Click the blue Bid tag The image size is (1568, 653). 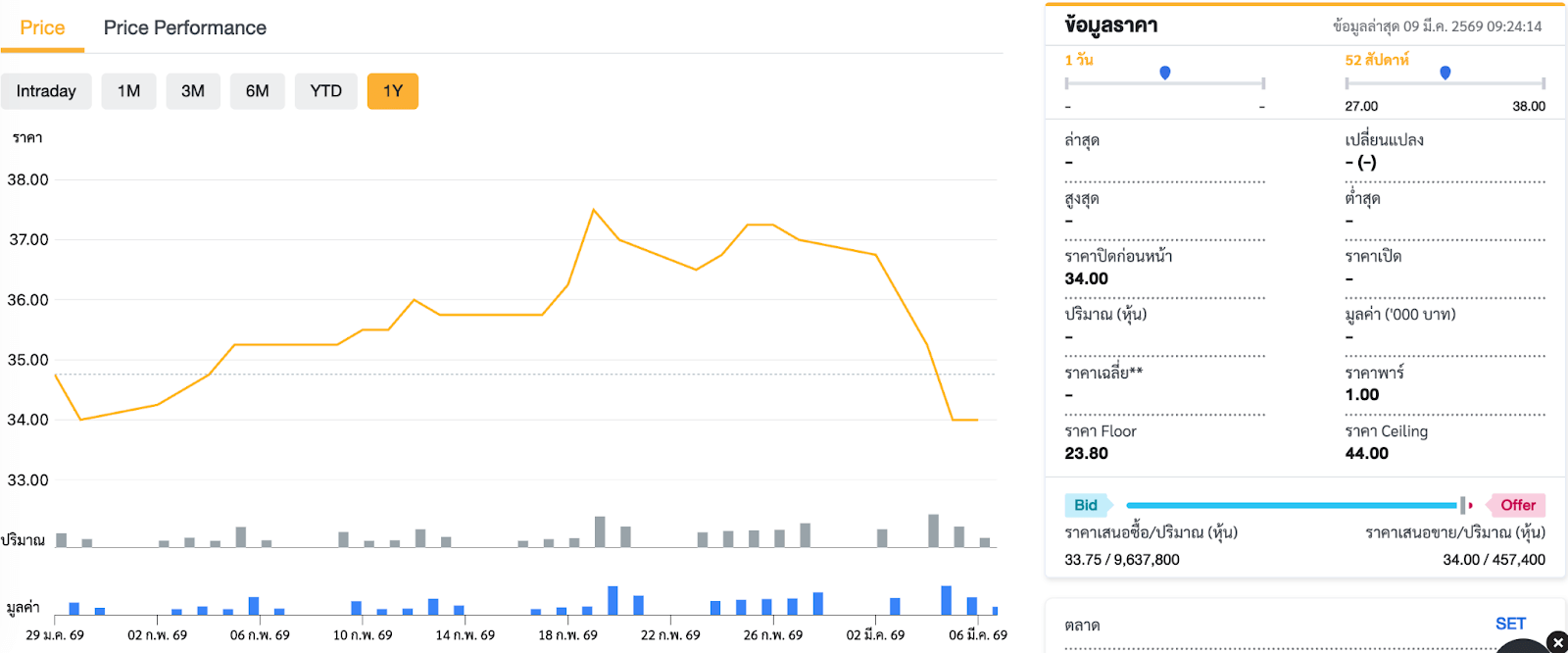(x=1086, y=505)
